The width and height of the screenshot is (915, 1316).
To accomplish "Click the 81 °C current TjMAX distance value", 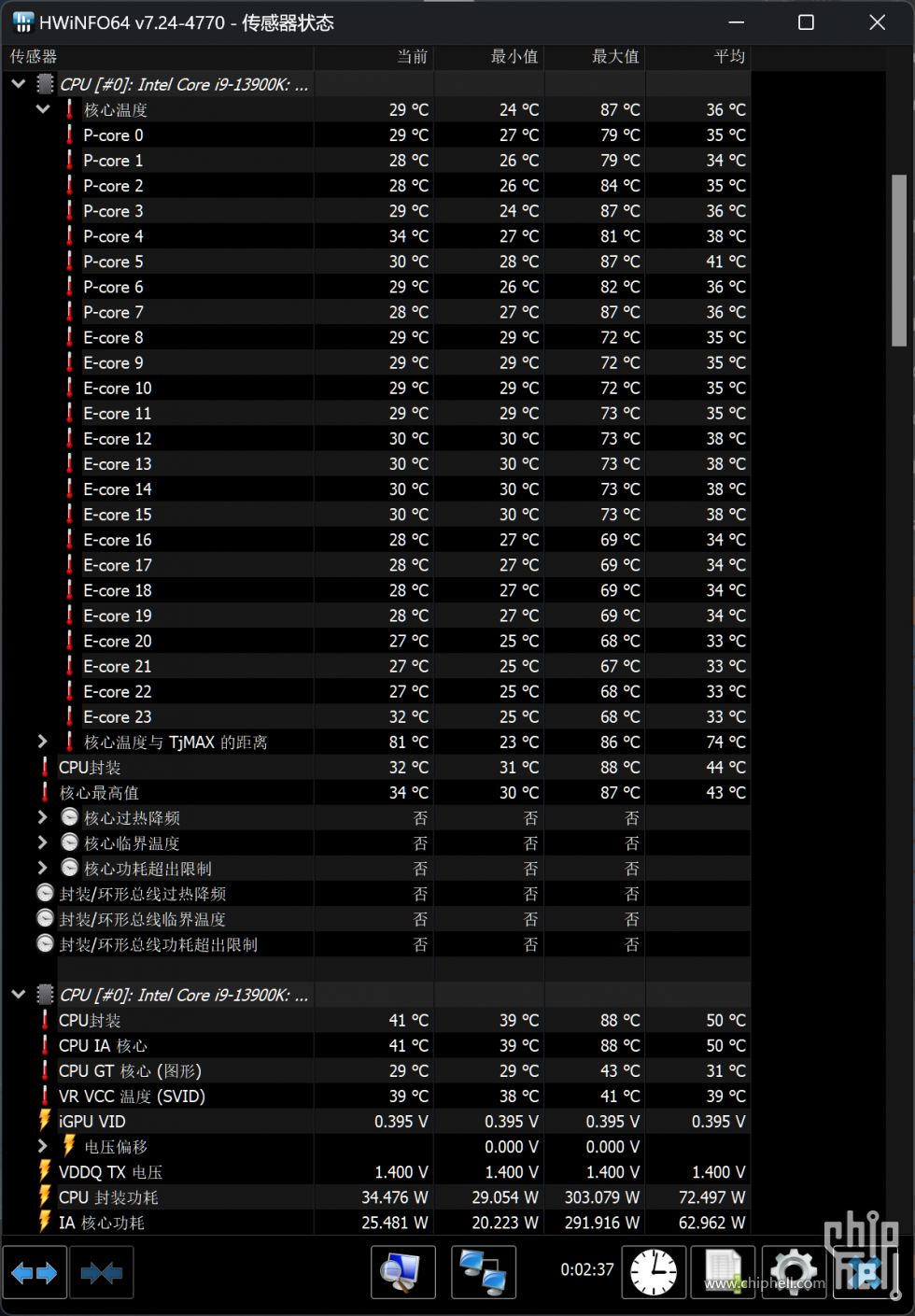I will click(409, 742).
